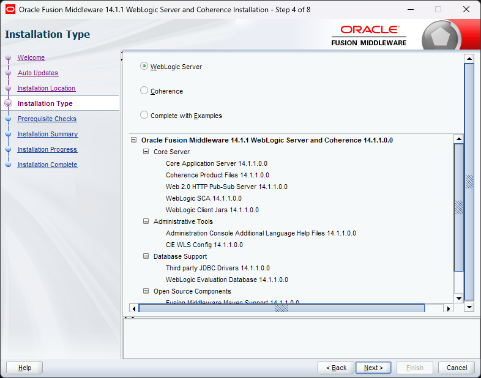Jump to Installation Location step
The height and width of the screenshot is (378, 481).
click(x=46, y=88)
